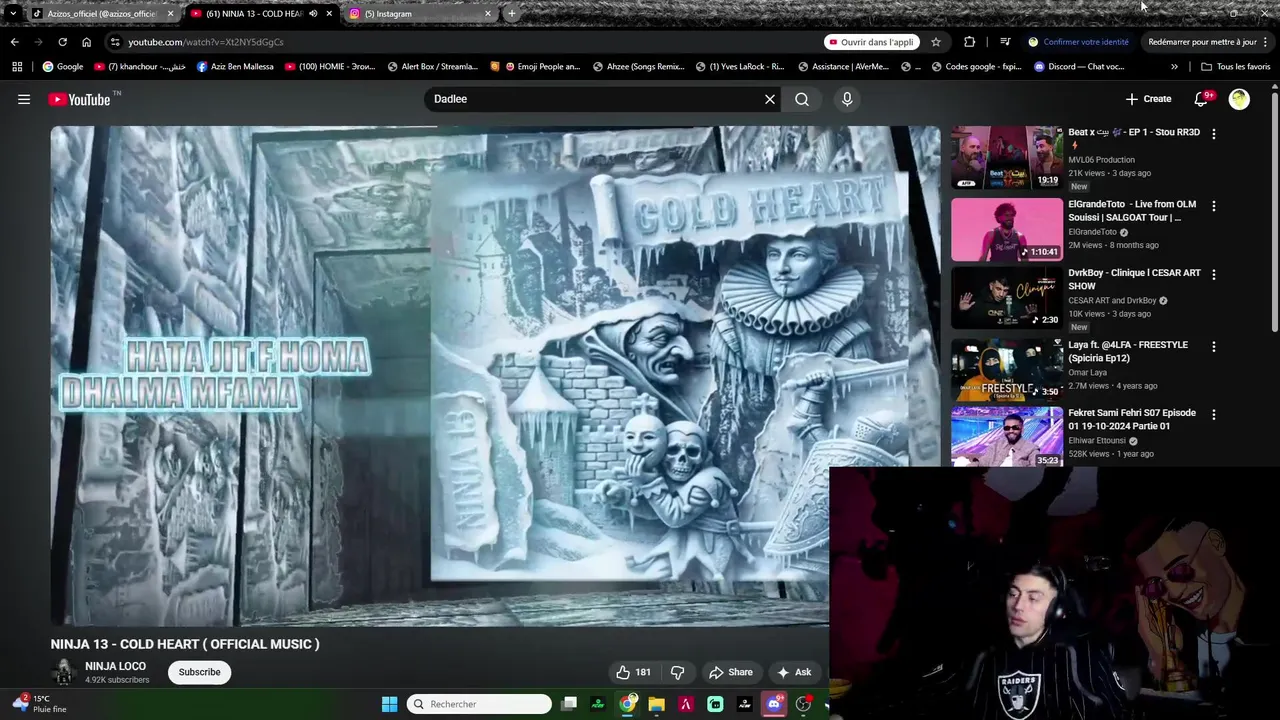Open the YouTube guide hamburger menu
1280x720 pixels.
24,99
